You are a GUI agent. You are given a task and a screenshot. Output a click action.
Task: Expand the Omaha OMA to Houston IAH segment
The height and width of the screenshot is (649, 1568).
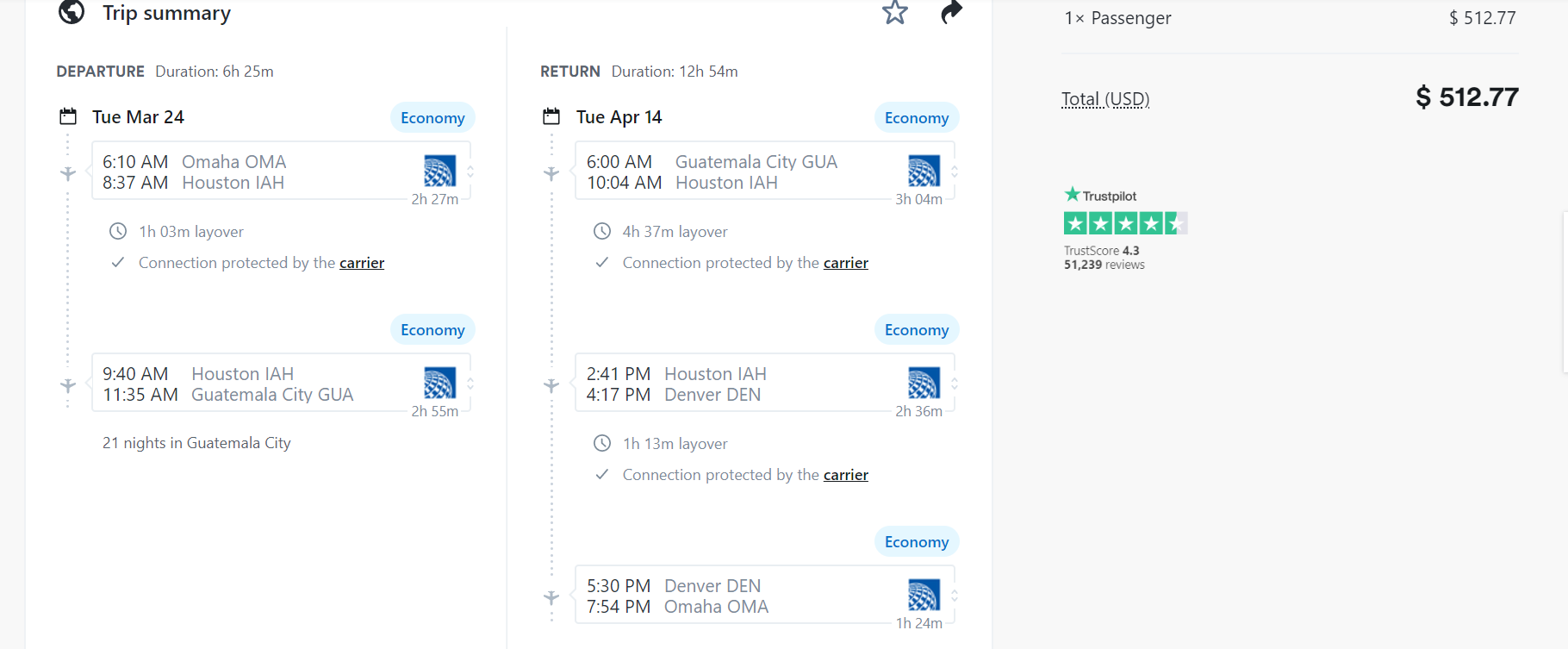click(470, 172)
